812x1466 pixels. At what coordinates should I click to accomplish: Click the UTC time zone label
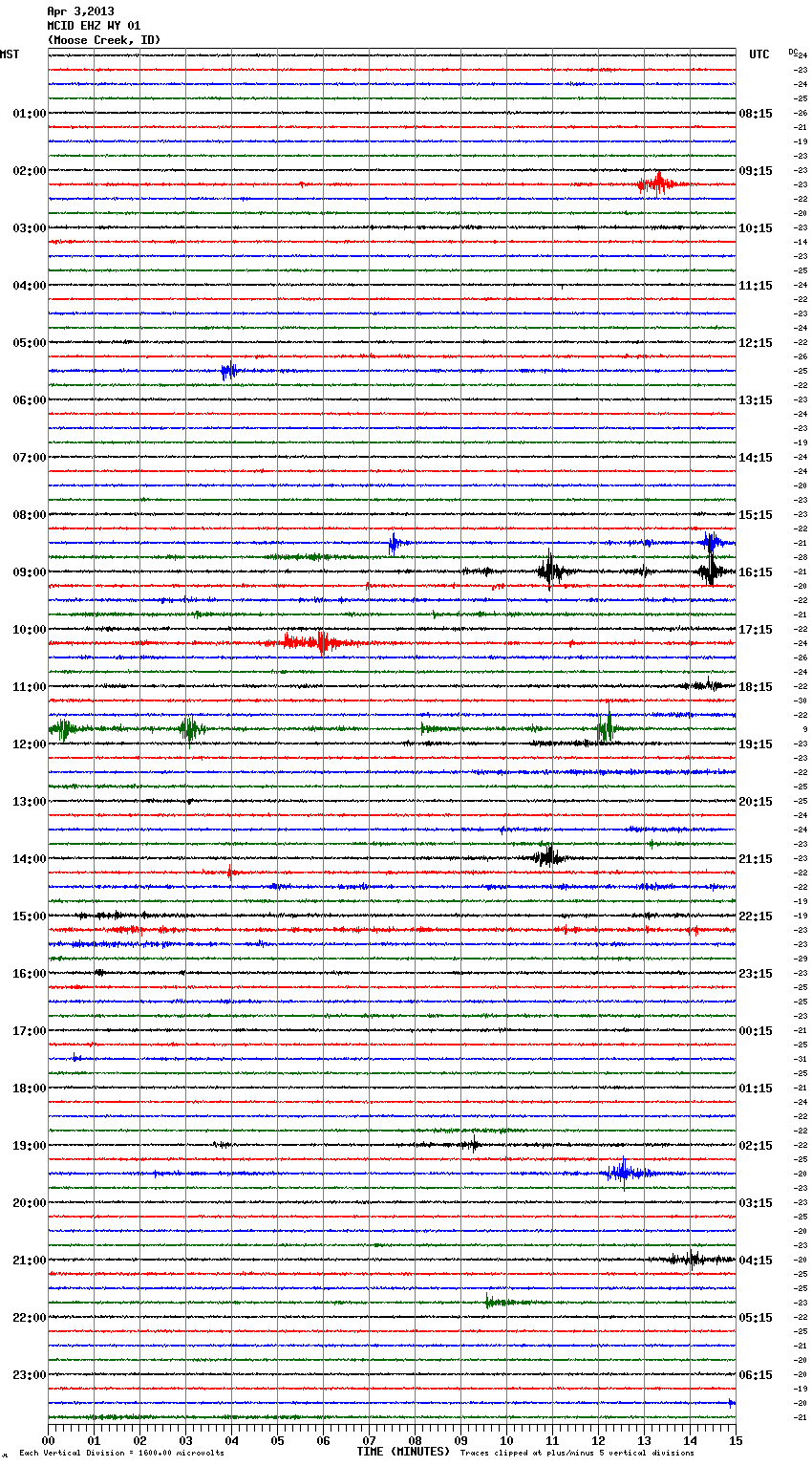[x=759, y=54]
